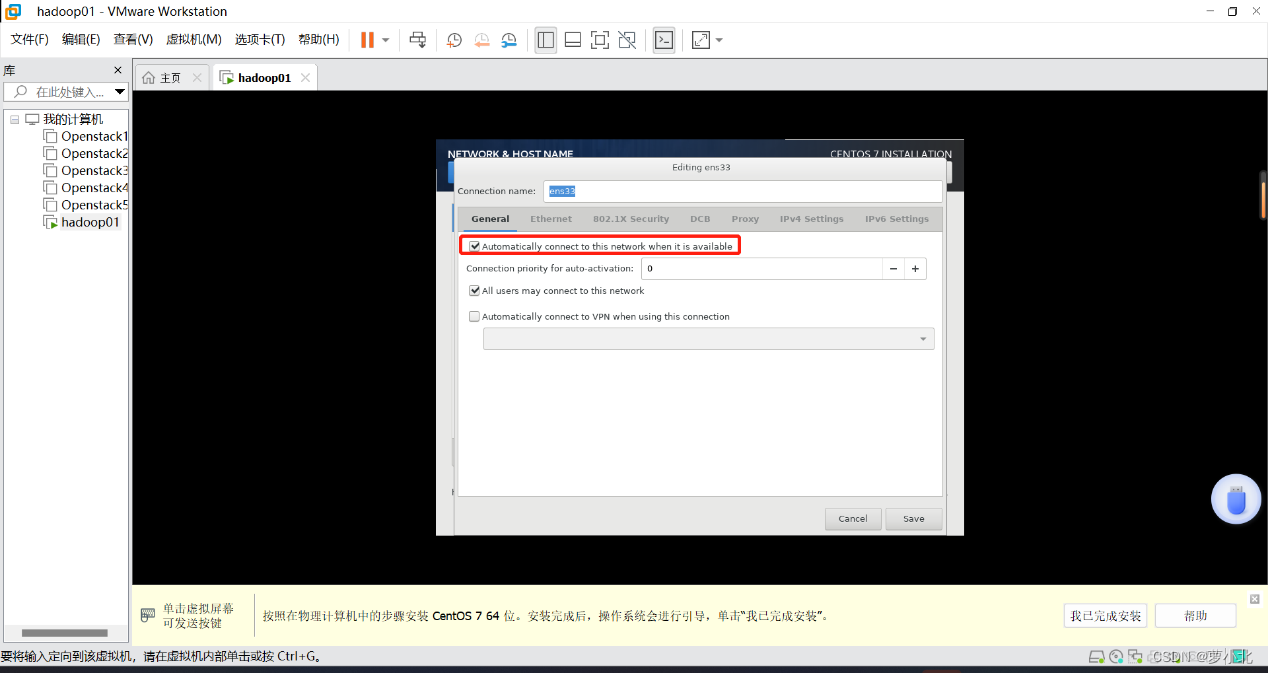The image size is (1268, 673).
Task: Click the VMware Workstation logo in title bar
Action: (13, 11)
